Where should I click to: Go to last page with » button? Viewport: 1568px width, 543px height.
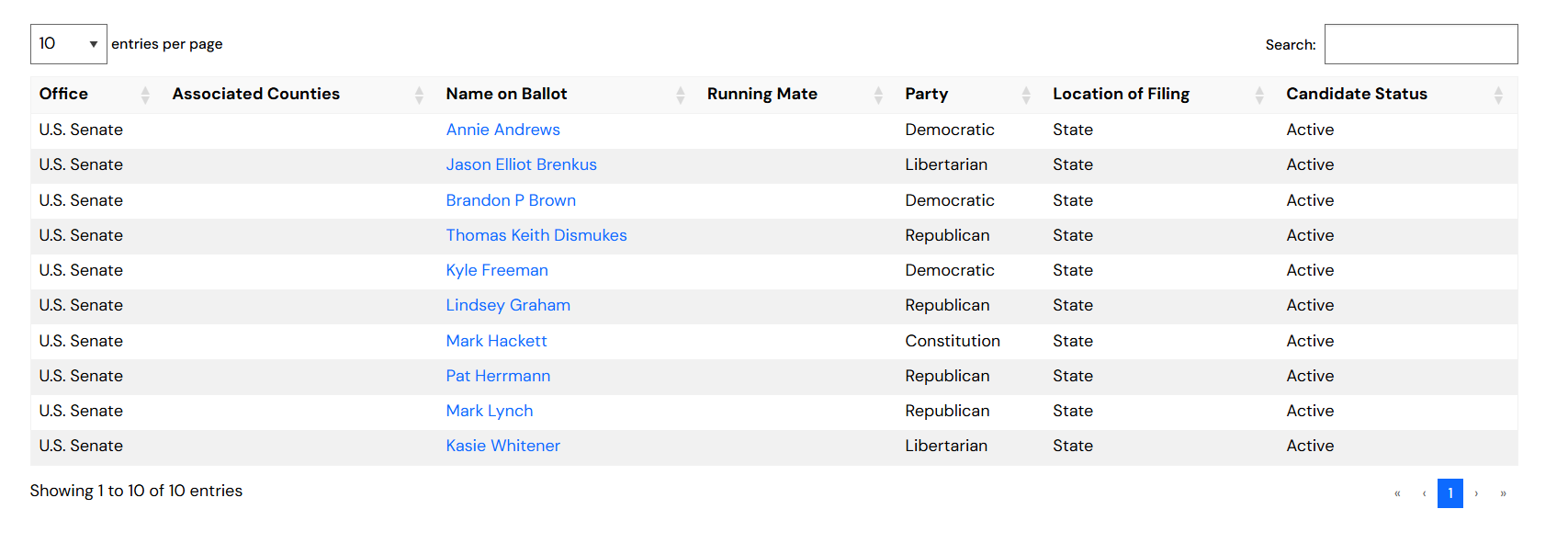1503,493
